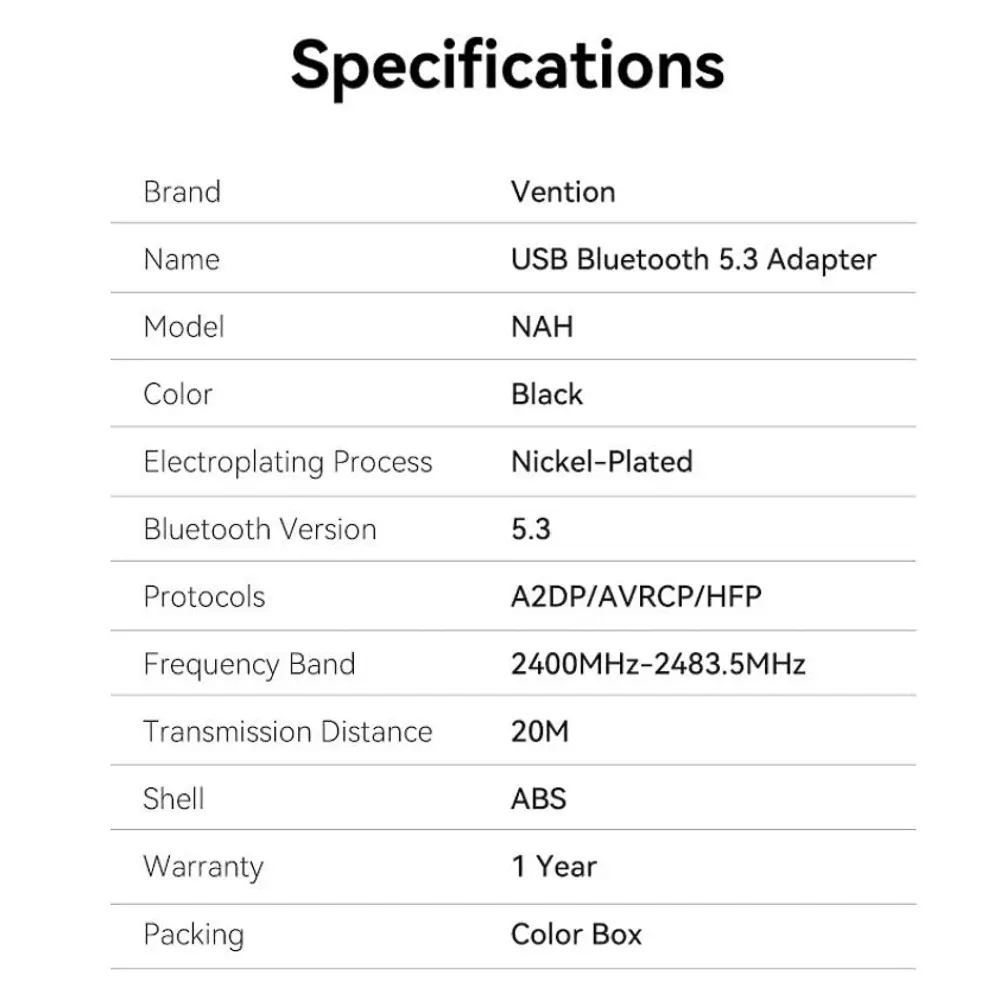Click the Black color value
Image resolution: width=1000 pixels, height=1000 pixels.
click(x=547, y=394)
